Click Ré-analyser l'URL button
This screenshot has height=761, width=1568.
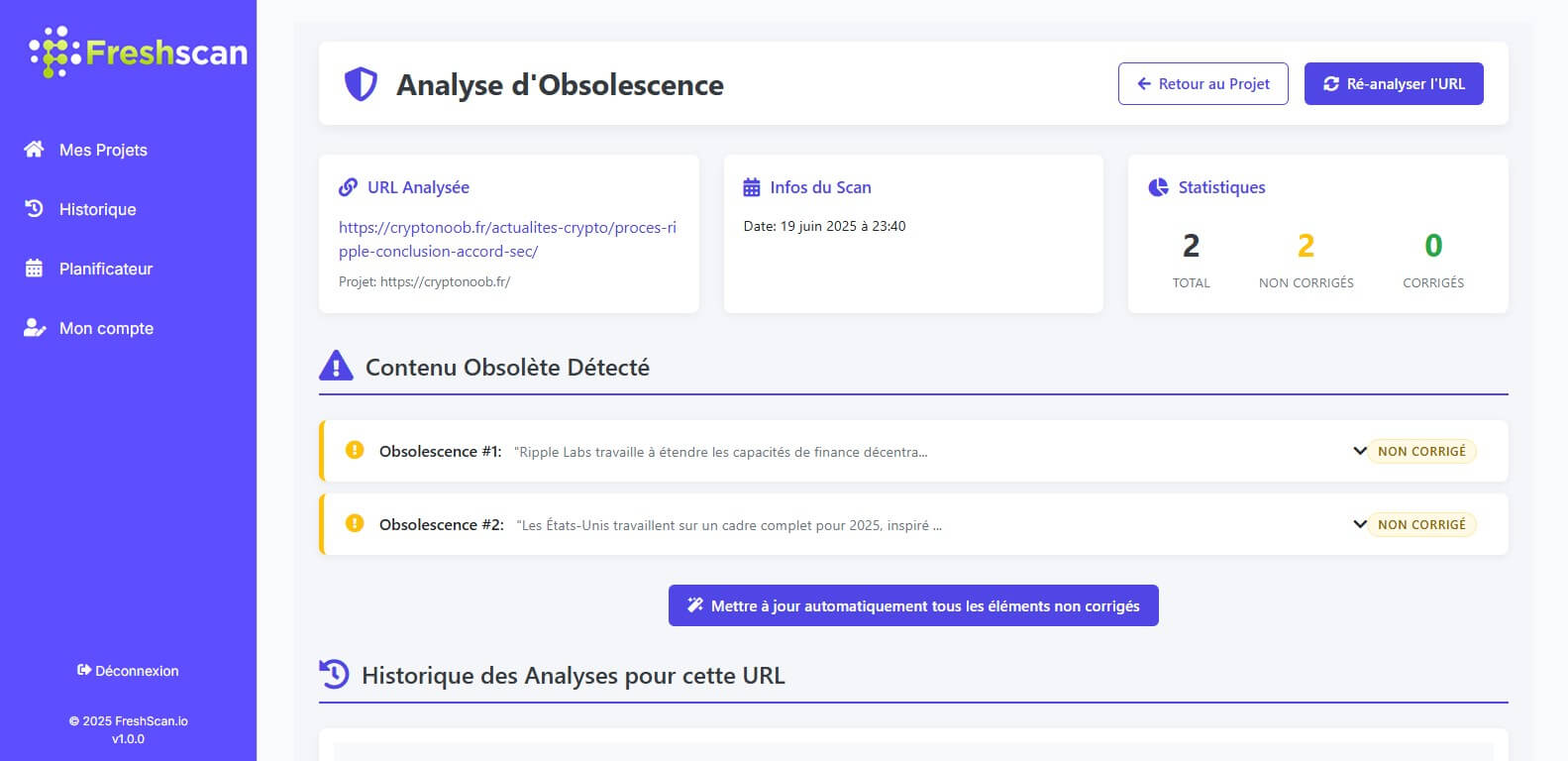pos(1393,84)
